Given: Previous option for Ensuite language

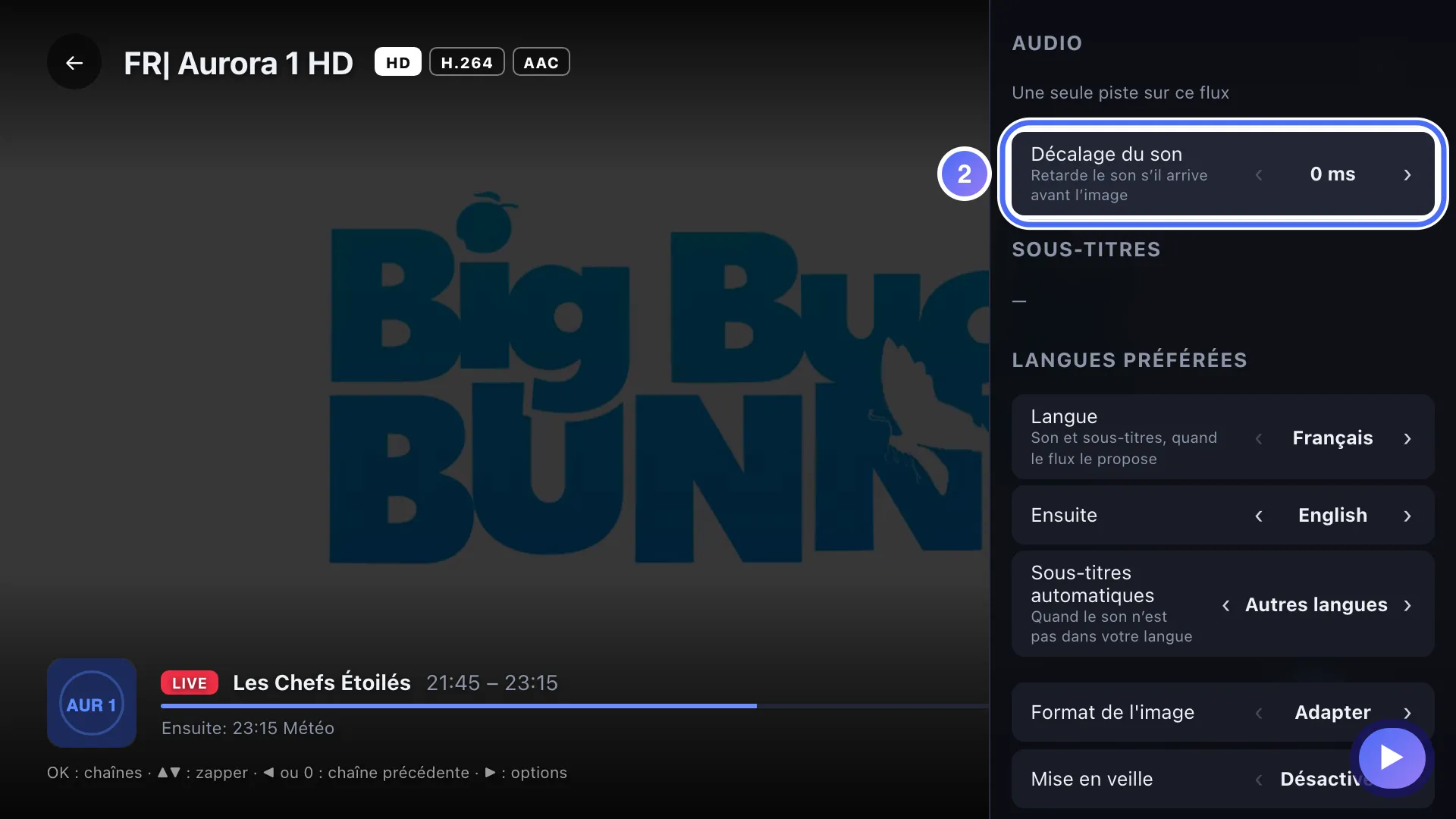Looking at the screenshot, I should tap(1259, 516).
